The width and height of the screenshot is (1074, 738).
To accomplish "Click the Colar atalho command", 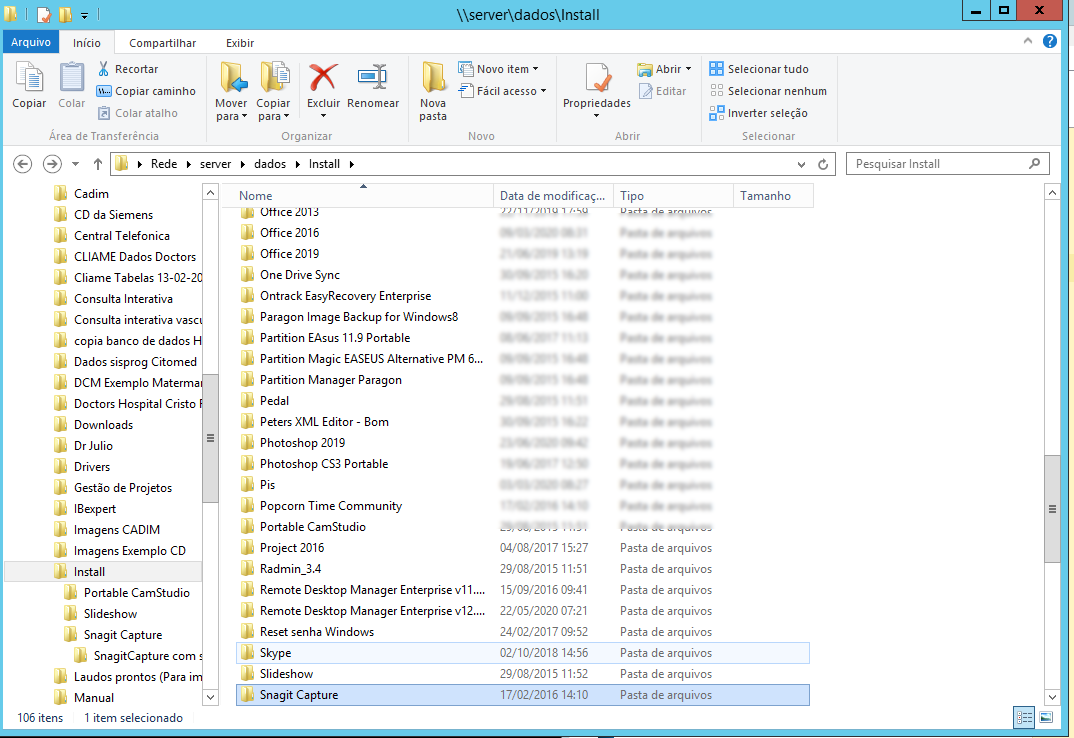I will click(x=138, y=112).
